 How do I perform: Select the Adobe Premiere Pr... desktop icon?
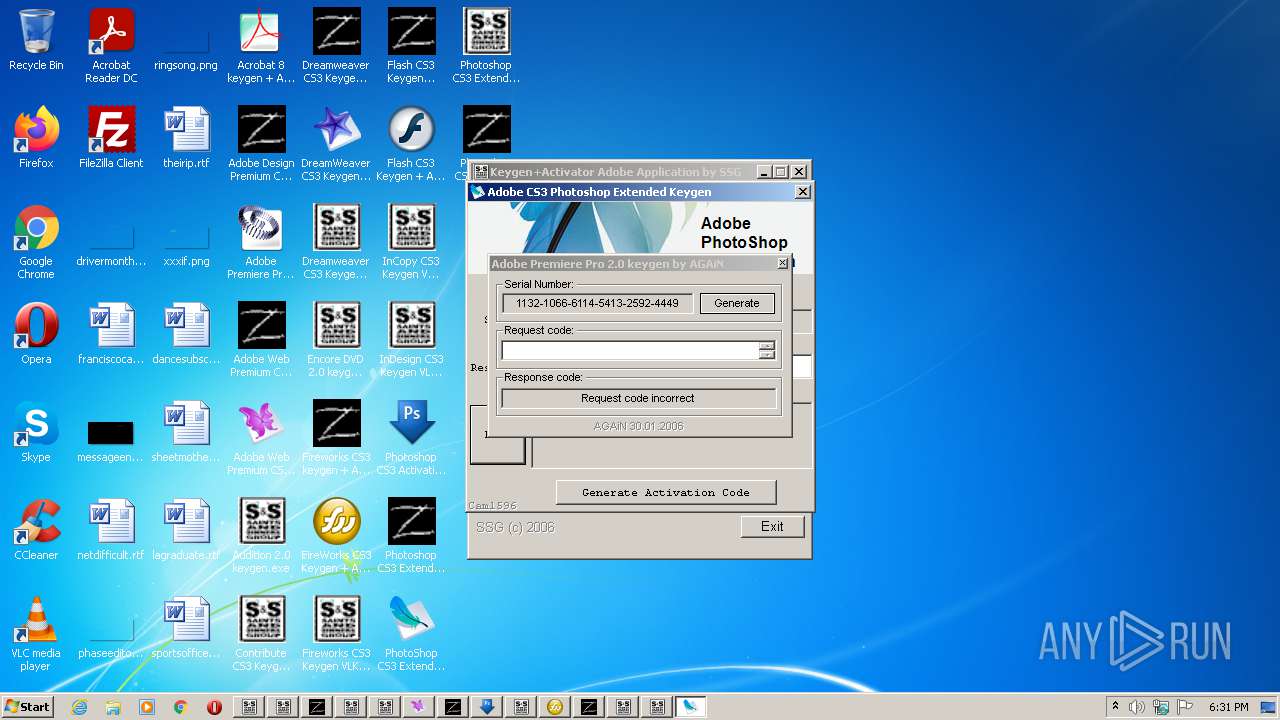point(261,242)
